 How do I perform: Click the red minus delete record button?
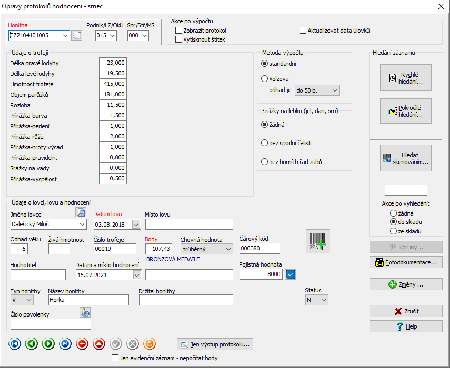point(82,344)
